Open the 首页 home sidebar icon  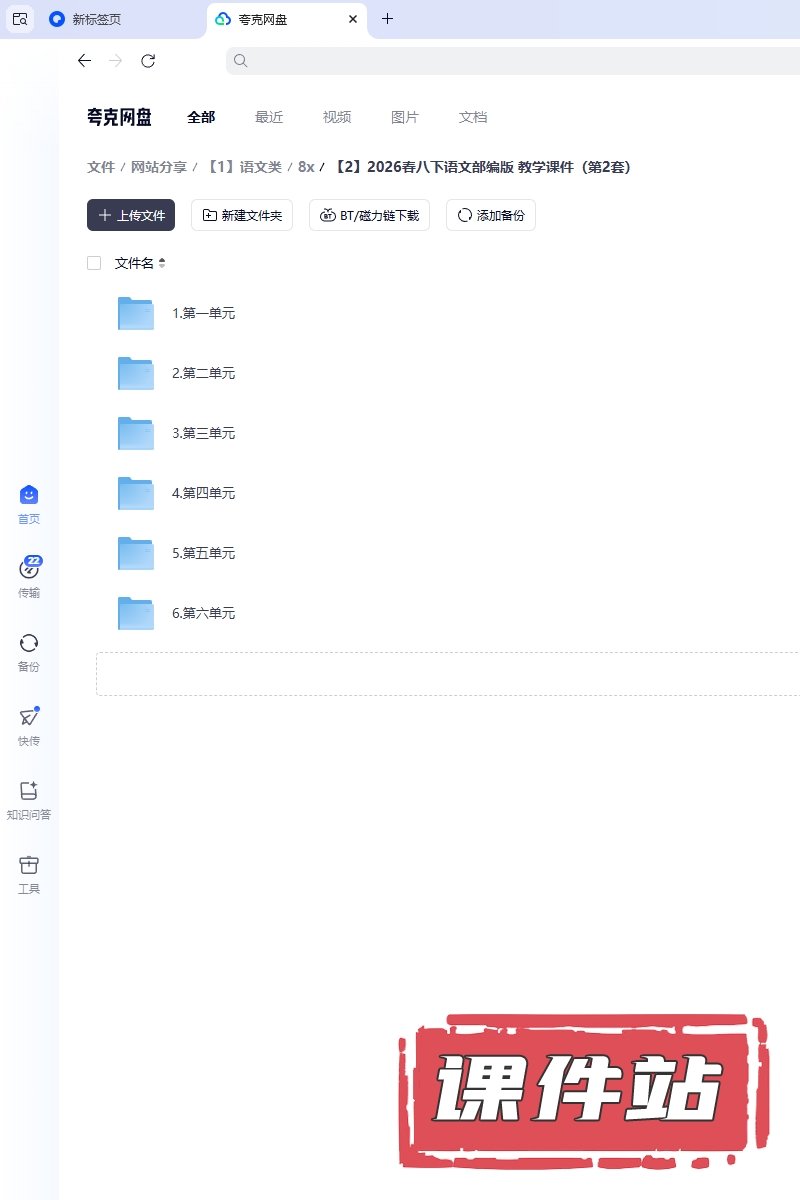29,495
